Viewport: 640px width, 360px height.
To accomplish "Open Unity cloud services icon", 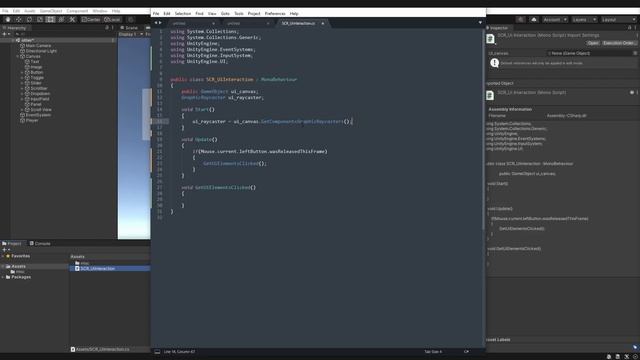I will [x=533, y=19].
